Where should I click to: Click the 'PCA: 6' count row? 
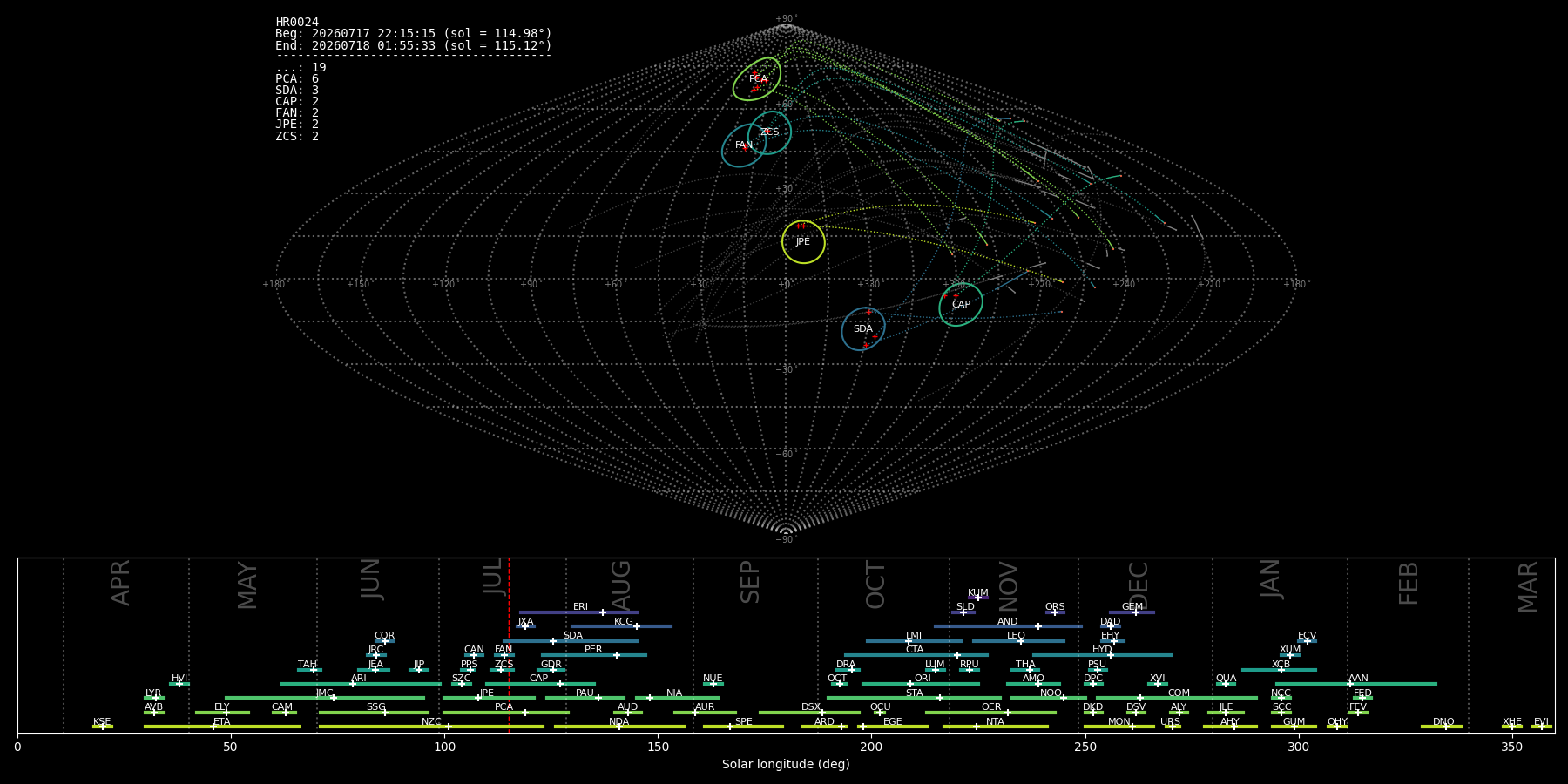(x=297, y=78)
